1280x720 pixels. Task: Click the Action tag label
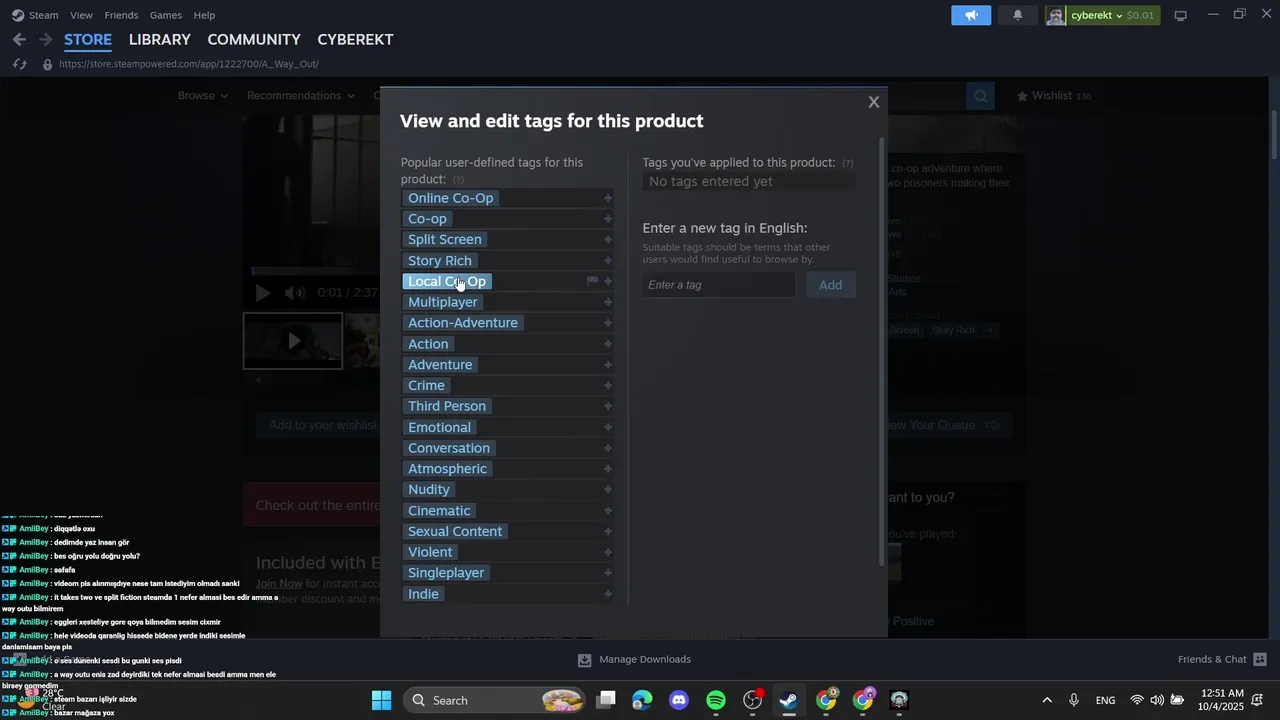pos(428,344)
